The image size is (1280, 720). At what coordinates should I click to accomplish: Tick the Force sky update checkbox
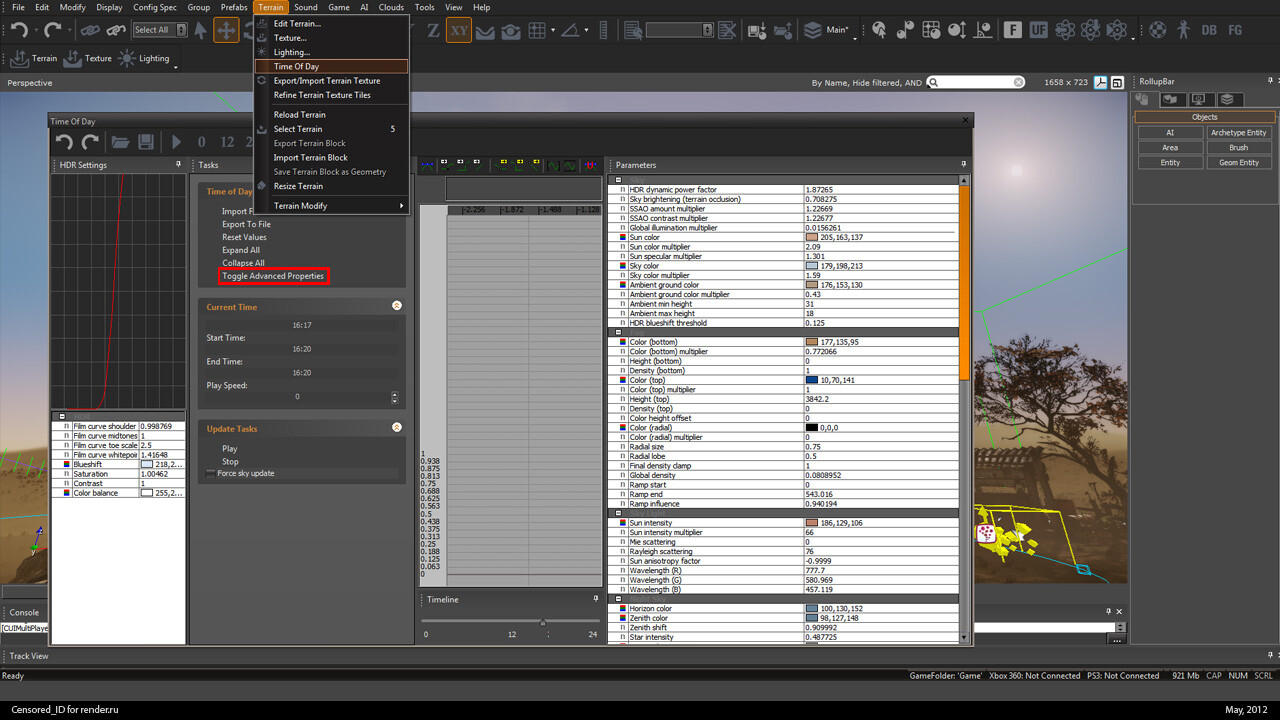coord(210,473)
